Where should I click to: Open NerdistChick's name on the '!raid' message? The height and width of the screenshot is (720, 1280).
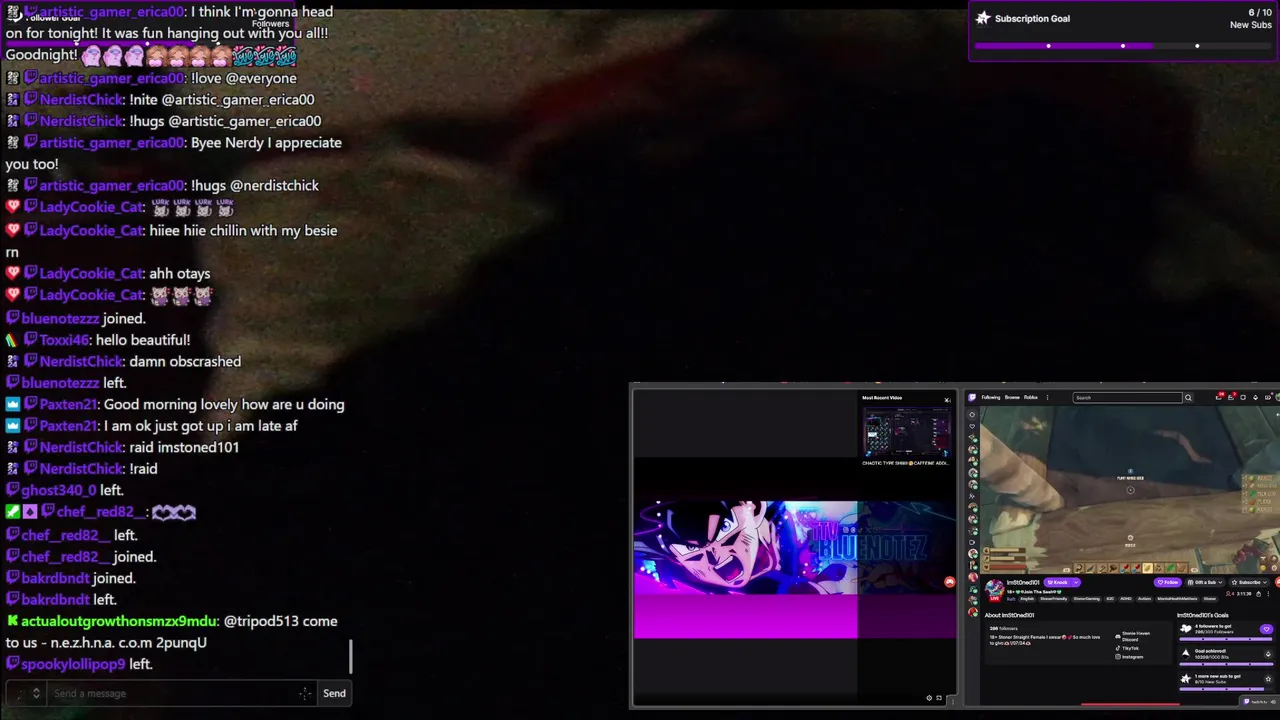(81, 468)
